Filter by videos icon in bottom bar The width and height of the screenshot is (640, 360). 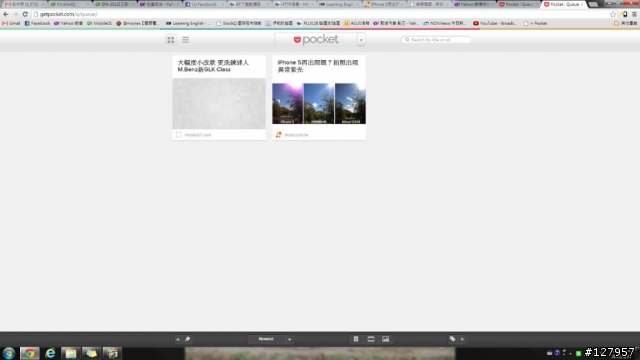point(371,339)
